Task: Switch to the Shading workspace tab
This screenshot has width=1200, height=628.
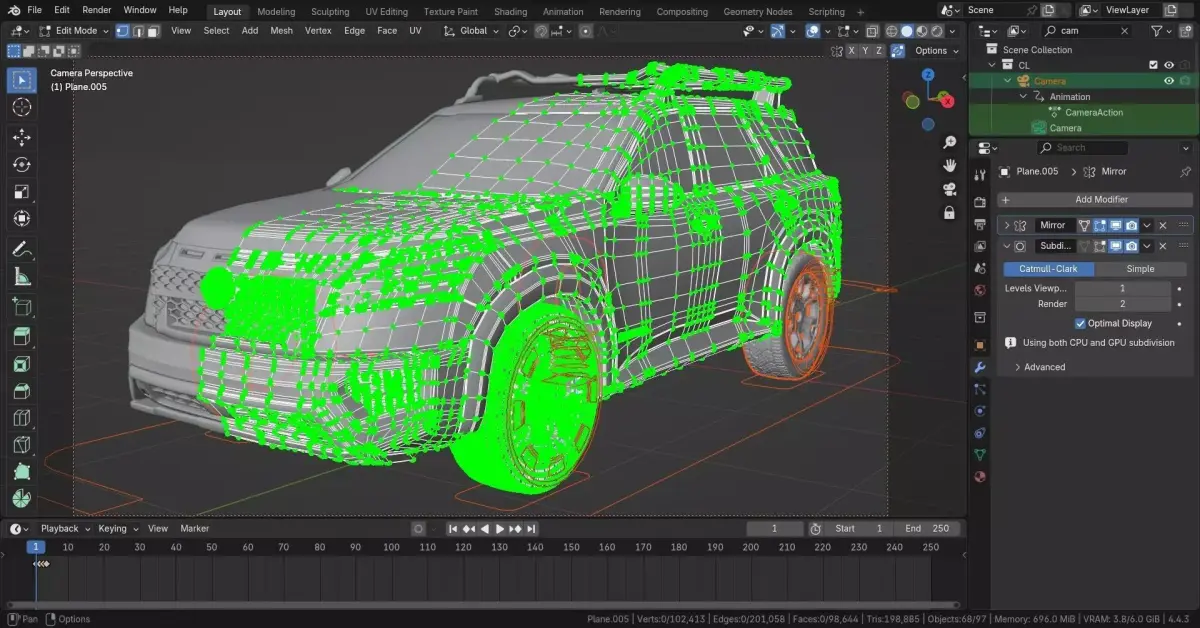Action: click(x=510, y=12)
